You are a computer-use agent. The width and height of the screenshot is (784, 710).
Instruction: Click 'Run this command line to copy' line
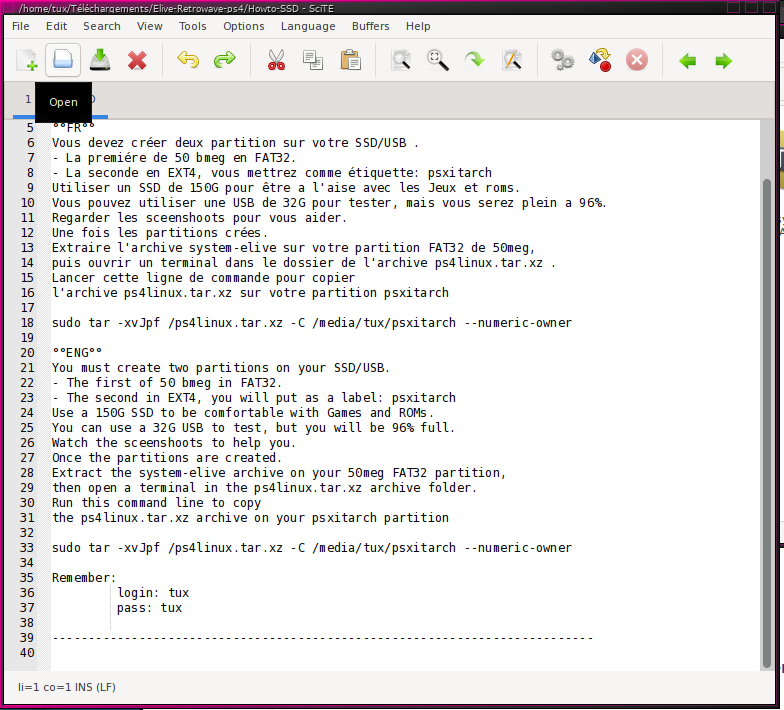(x=156, y=502)
